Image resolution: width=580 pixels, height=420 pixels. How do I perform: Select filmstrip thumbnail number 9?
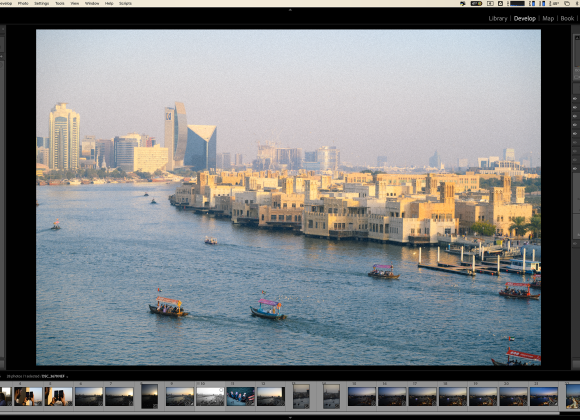pos(180,396)
